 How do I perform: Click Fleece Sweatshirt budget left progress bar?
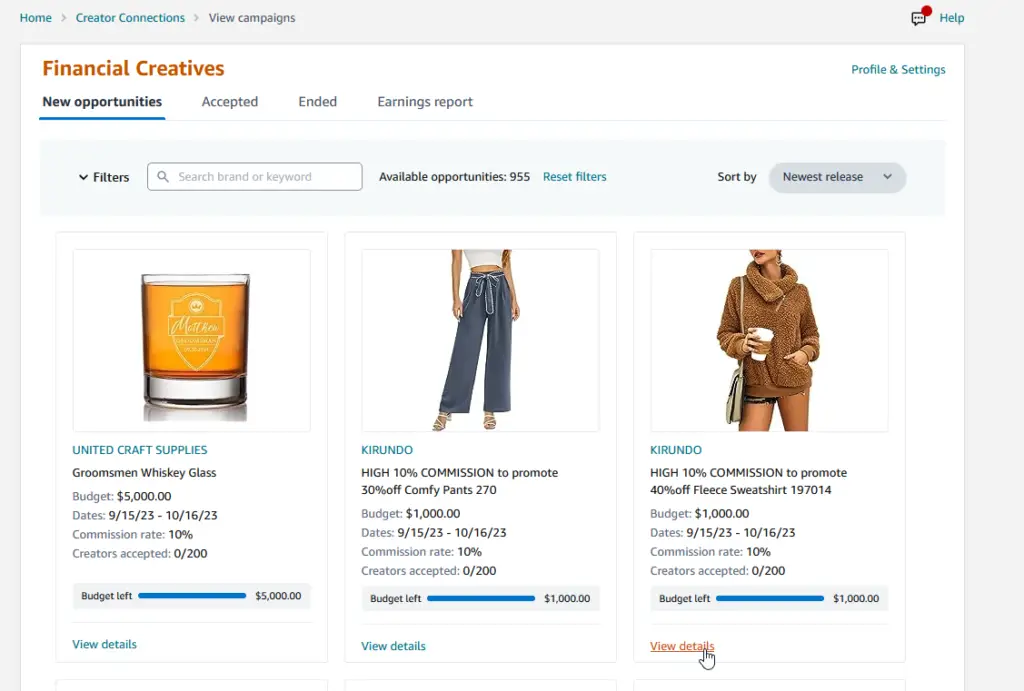click(770, 598)
